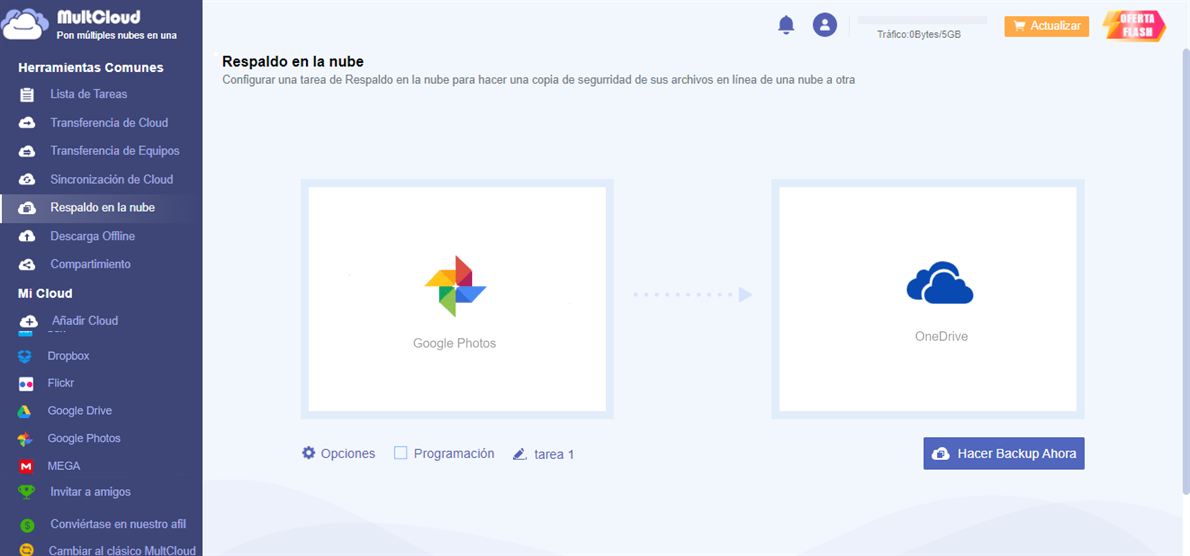Select the OneDrive destination box
Image resolution: width=1190 pixels, height=556 pixels.
click(x=927, y=299)
